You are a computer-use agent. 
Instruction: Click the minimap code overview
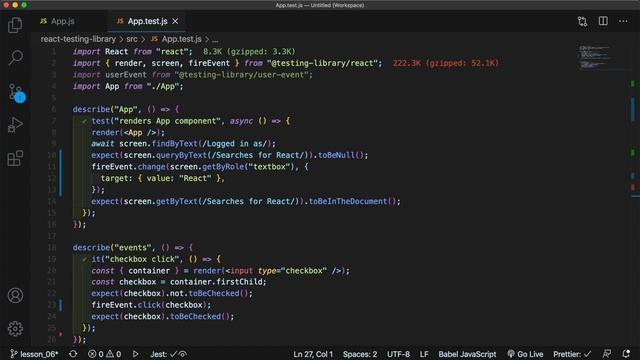(x=595, y=57)
